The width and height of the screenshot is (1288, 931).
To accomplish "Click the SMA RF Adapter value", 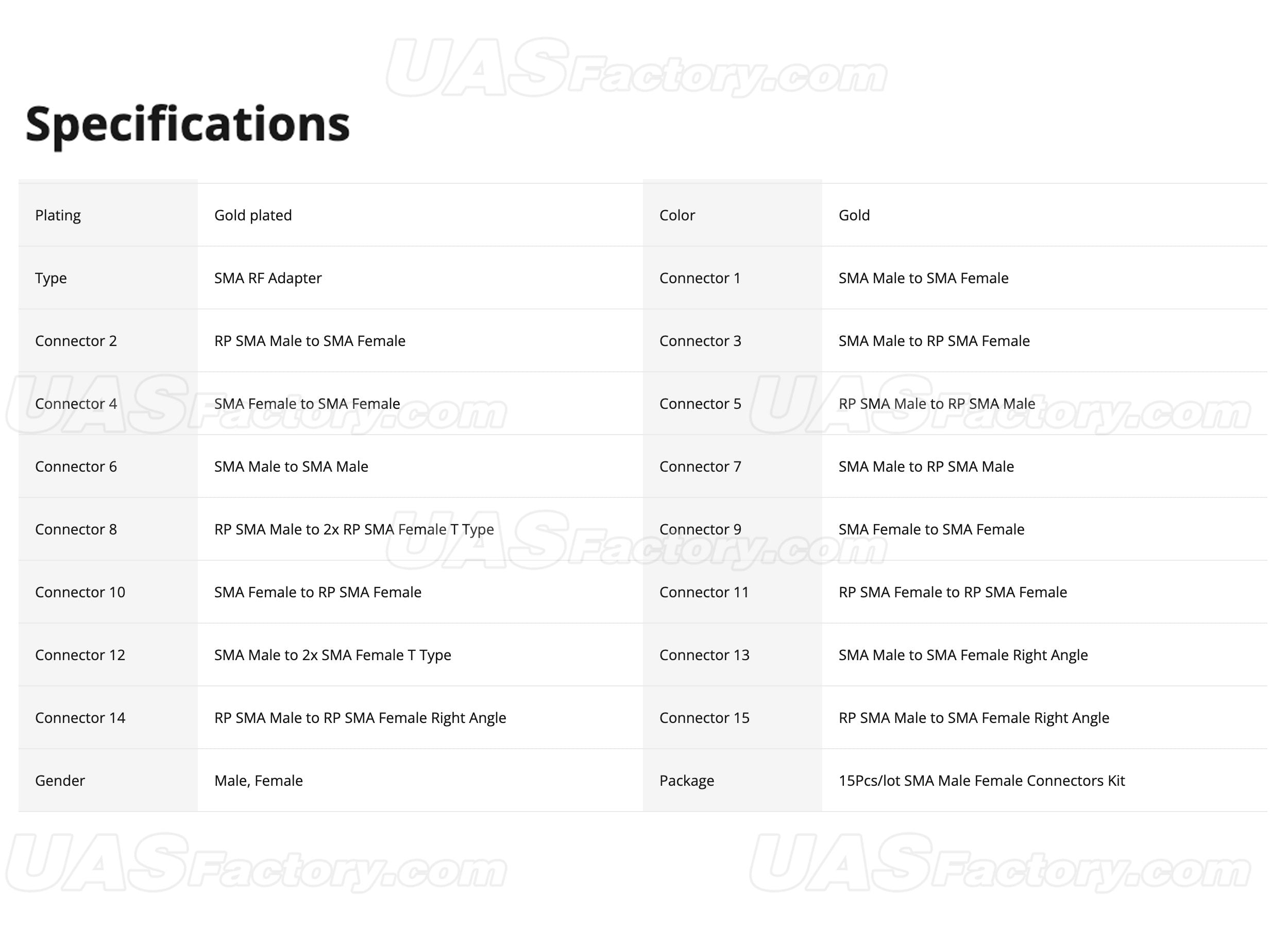I will tap(267, 278).
